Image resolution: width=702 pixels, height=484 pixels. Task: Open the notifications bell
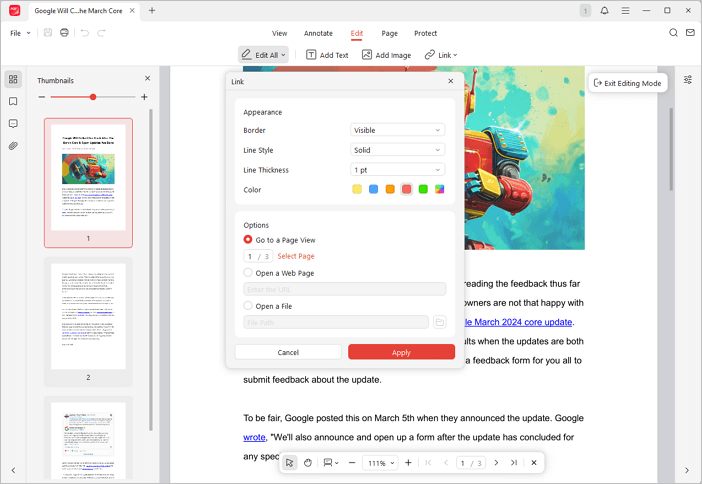(x=604, y=10)
